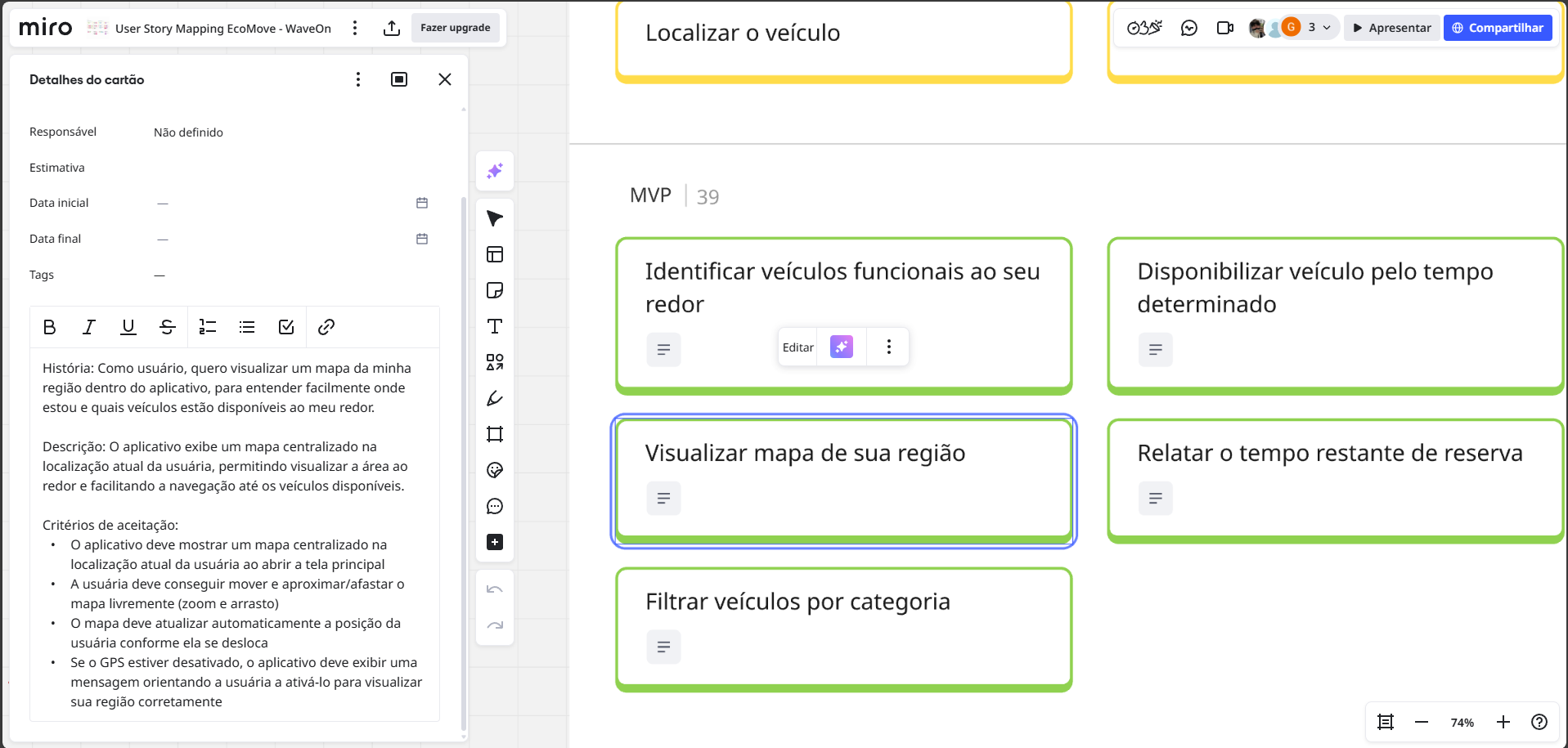Click the Fazer upgrade button
The width and height of the screenshot is (1568, 748).
(455, 28)
